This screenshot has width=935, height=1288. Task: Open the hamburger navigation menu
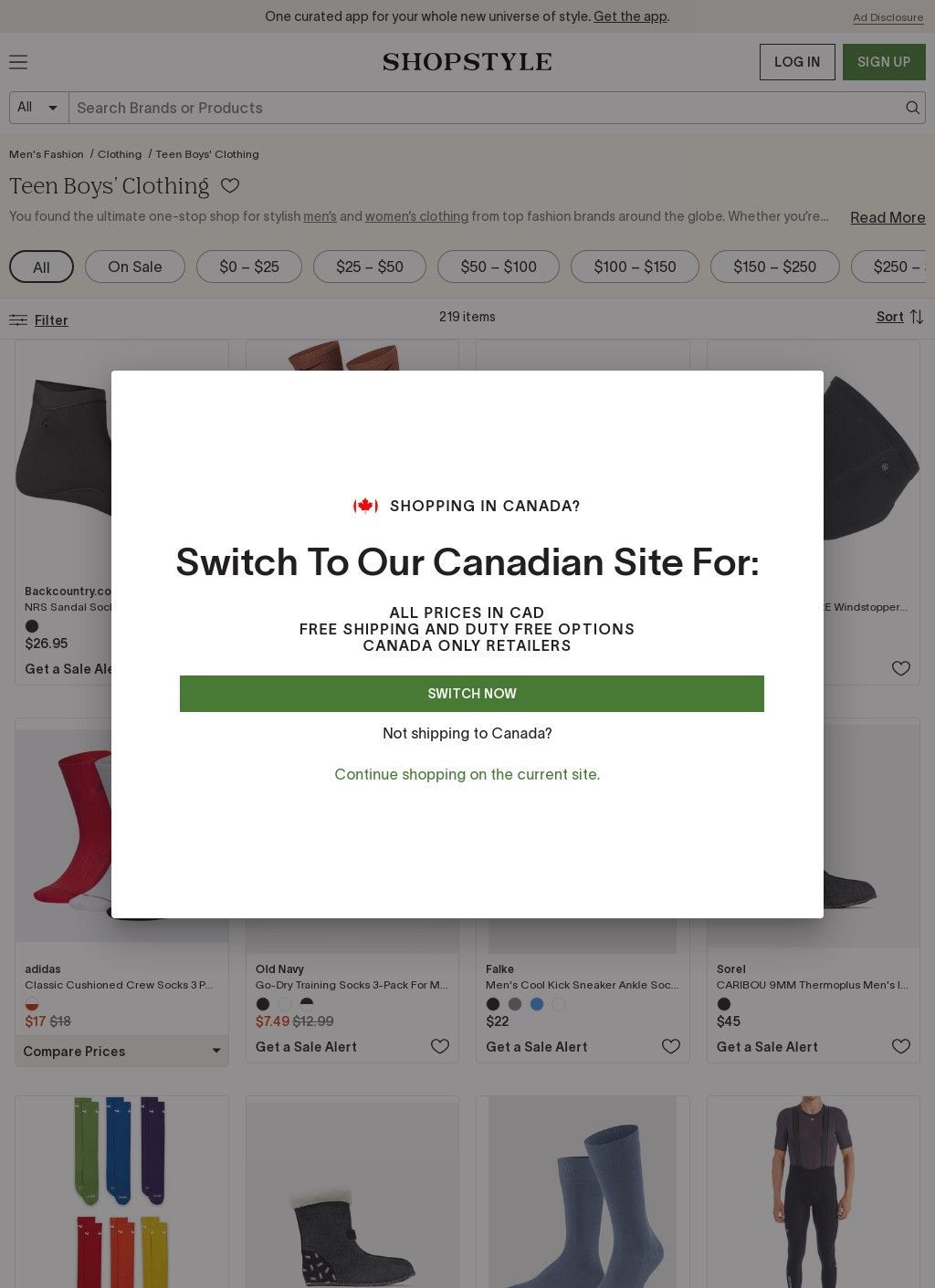(x=18, y=62)
